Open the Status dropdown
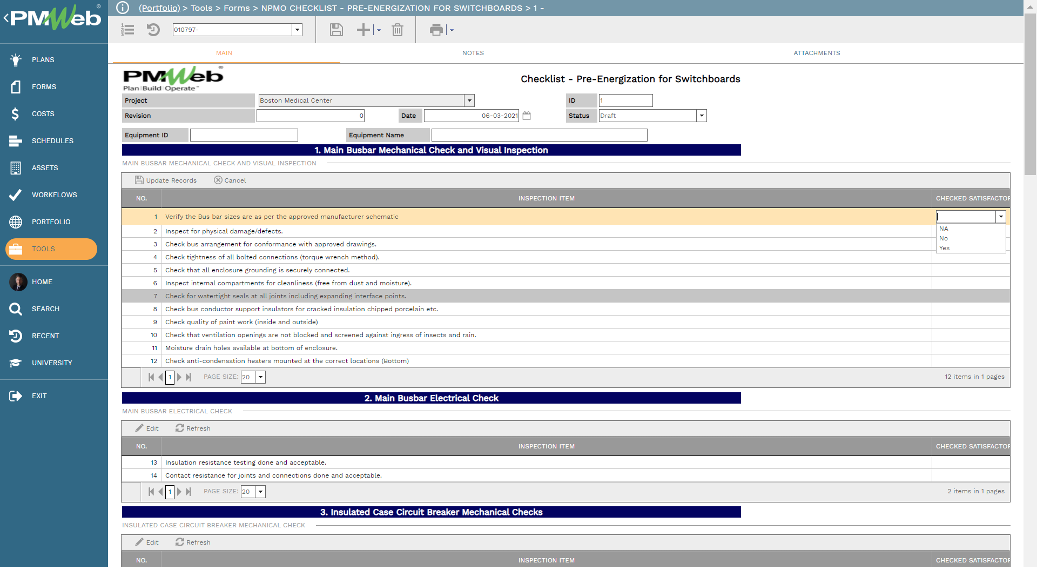This screenshot has height=570, width=1037. (x=701, y=116)
